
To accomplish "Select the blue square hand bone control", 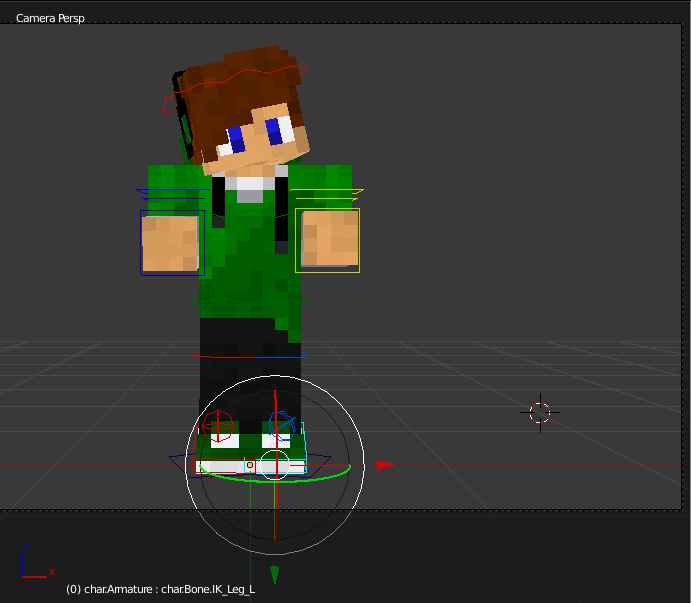I will [x=172, y=243].
